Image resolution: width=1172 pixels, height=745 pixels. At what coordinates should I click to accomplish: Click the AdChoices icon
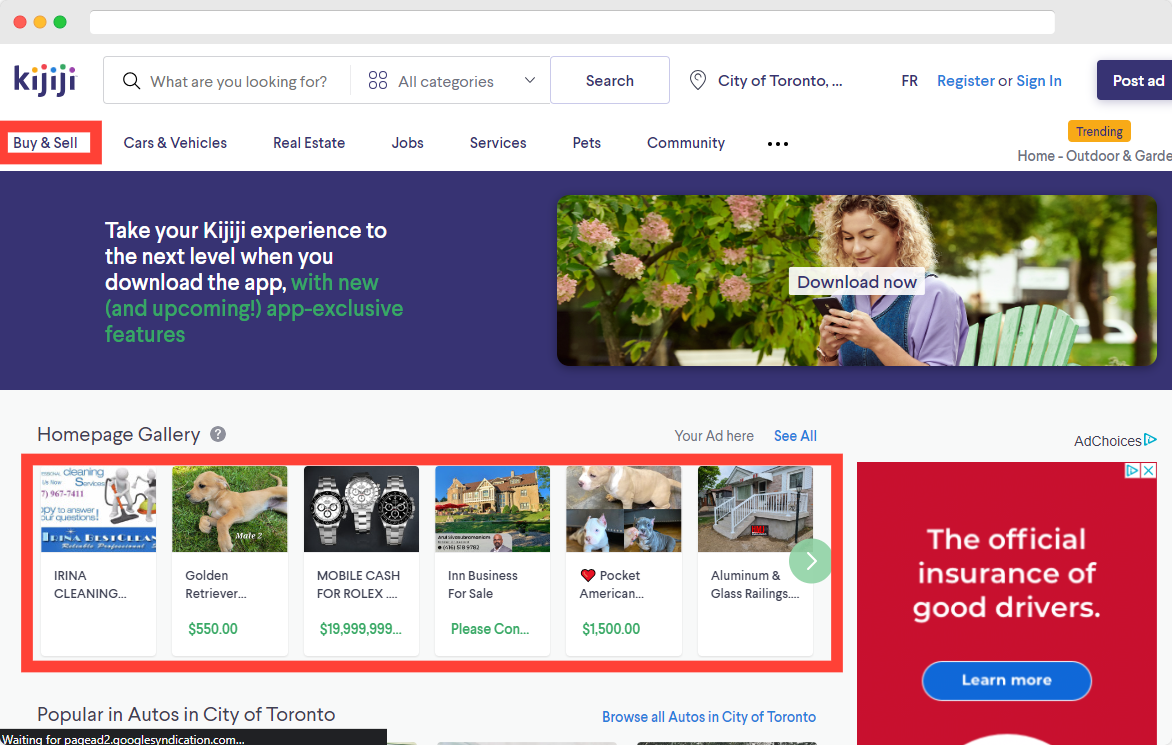point(1151,440)
